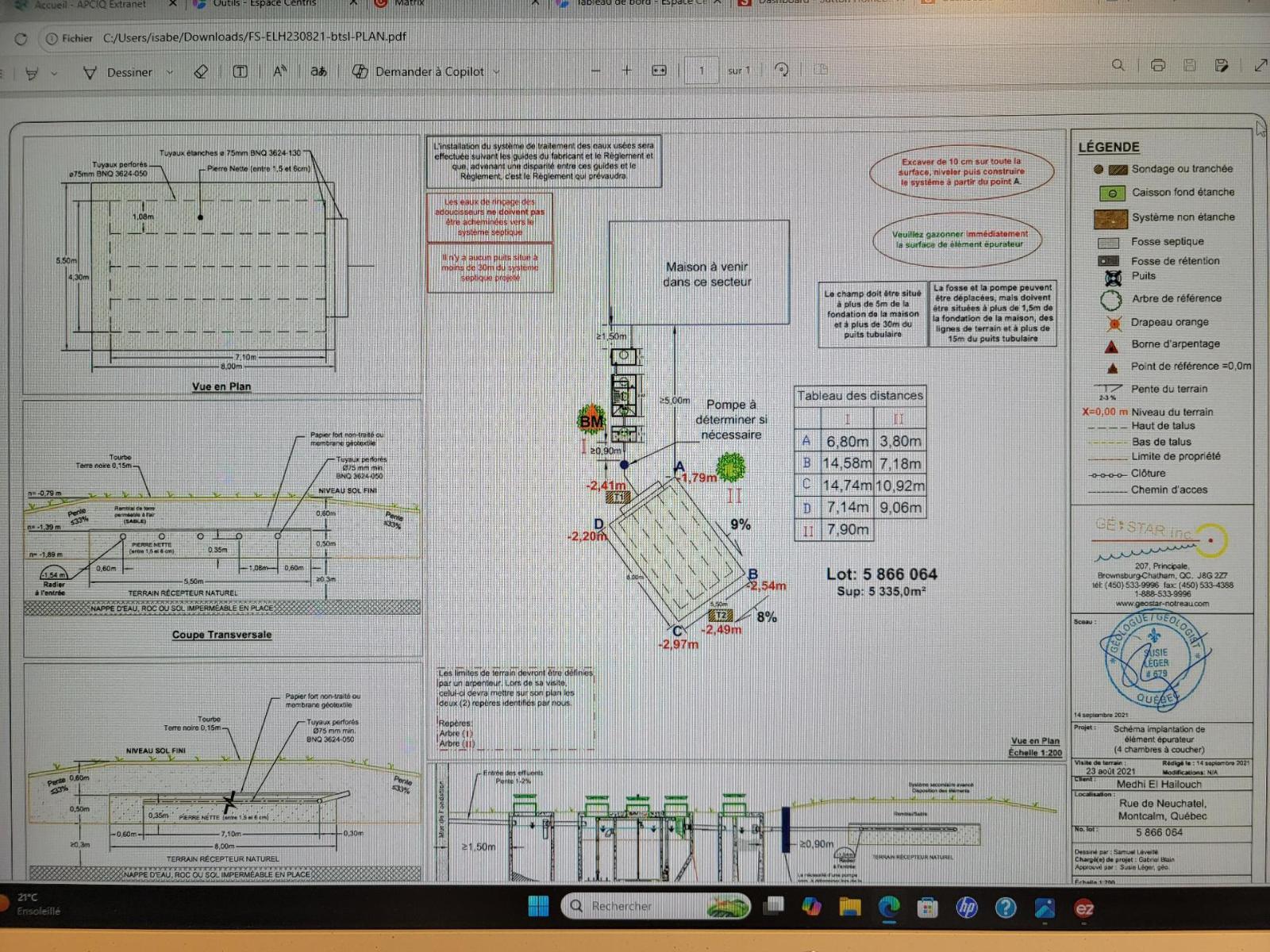Open the red ez app in taskbar

point(1084,909)
